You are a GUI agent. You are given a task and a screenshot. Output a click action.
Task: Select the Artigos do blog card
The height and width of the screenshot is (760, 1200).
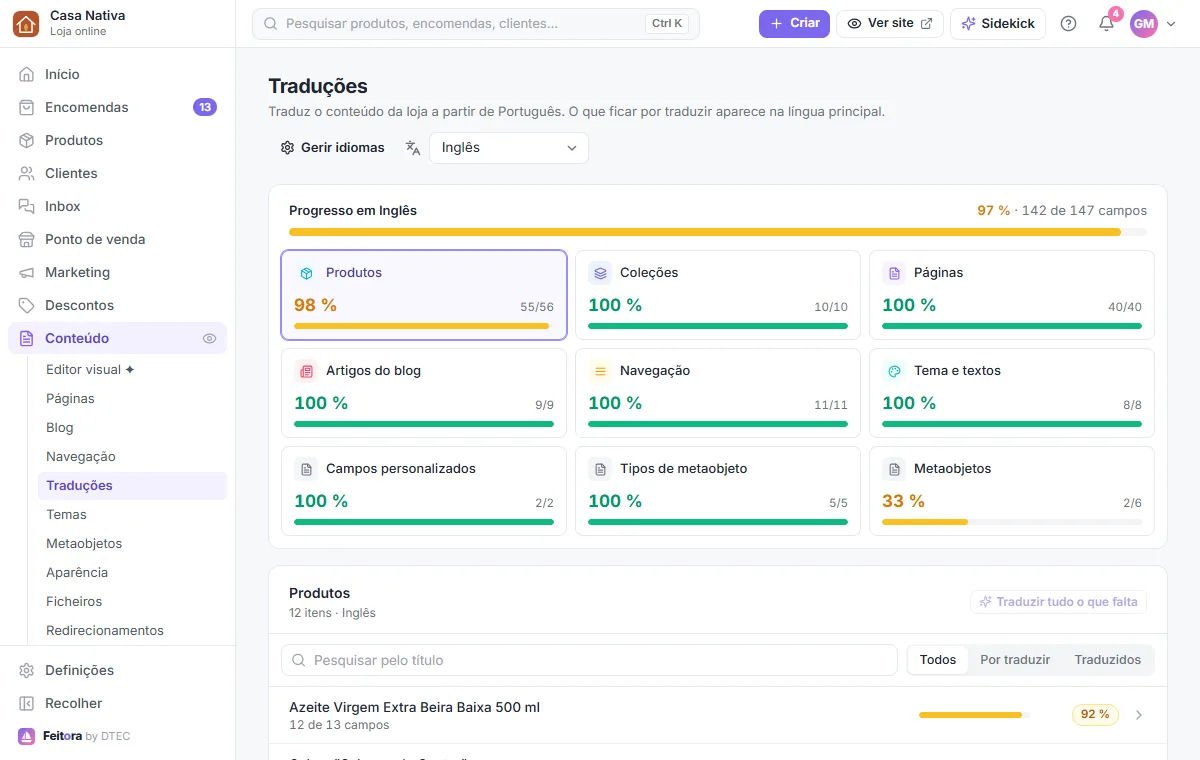point(424,393)
